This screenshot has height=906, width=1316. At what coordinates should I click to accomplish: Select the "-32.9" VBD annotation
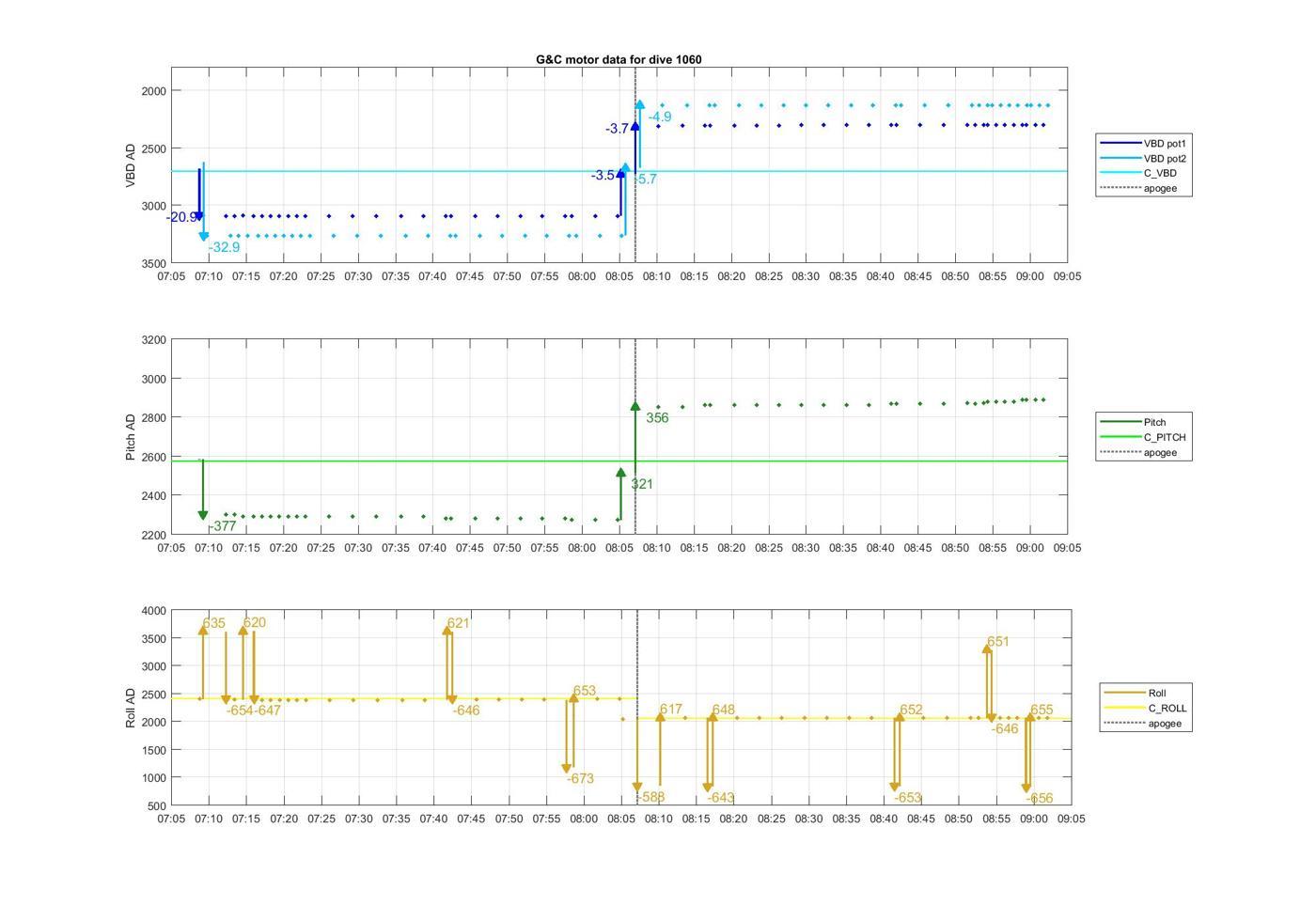[x=224, y=247]
